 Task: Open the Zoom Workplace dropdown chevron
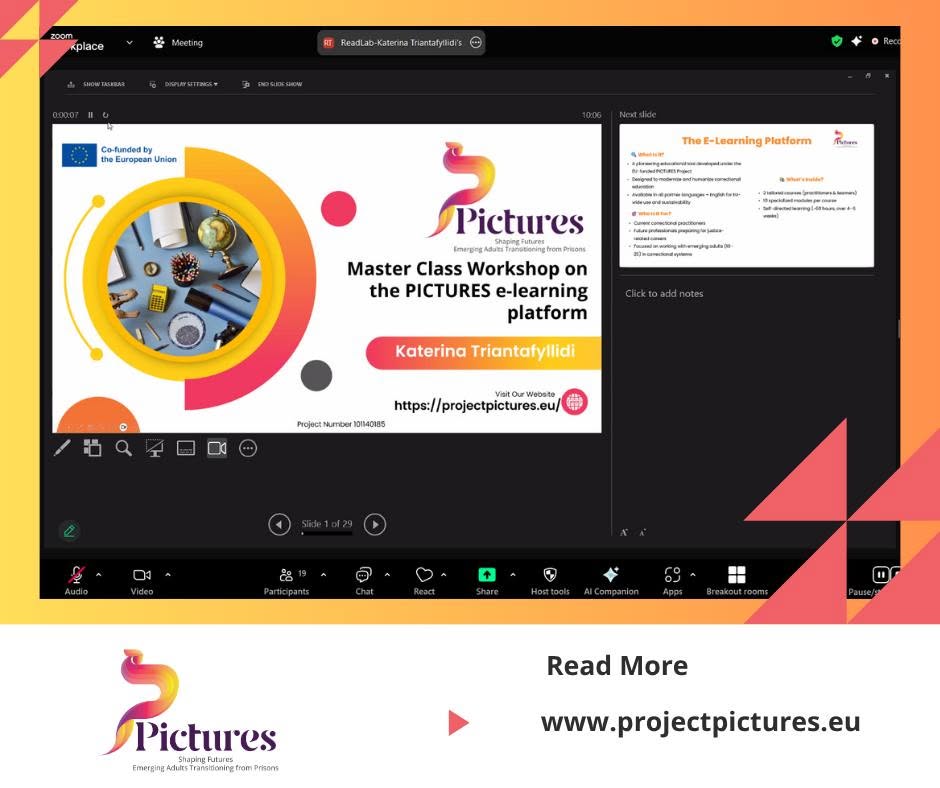(129, 43)
